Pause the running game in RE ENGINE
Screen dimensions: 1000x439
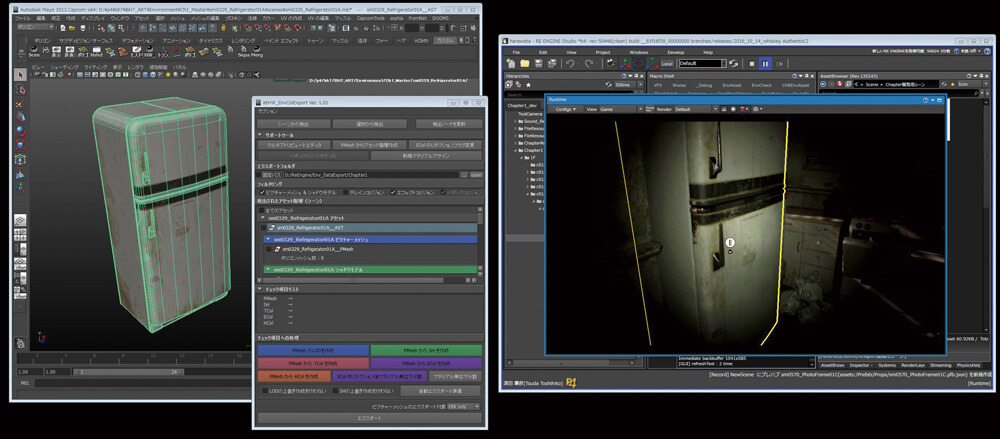pos(765,64)
